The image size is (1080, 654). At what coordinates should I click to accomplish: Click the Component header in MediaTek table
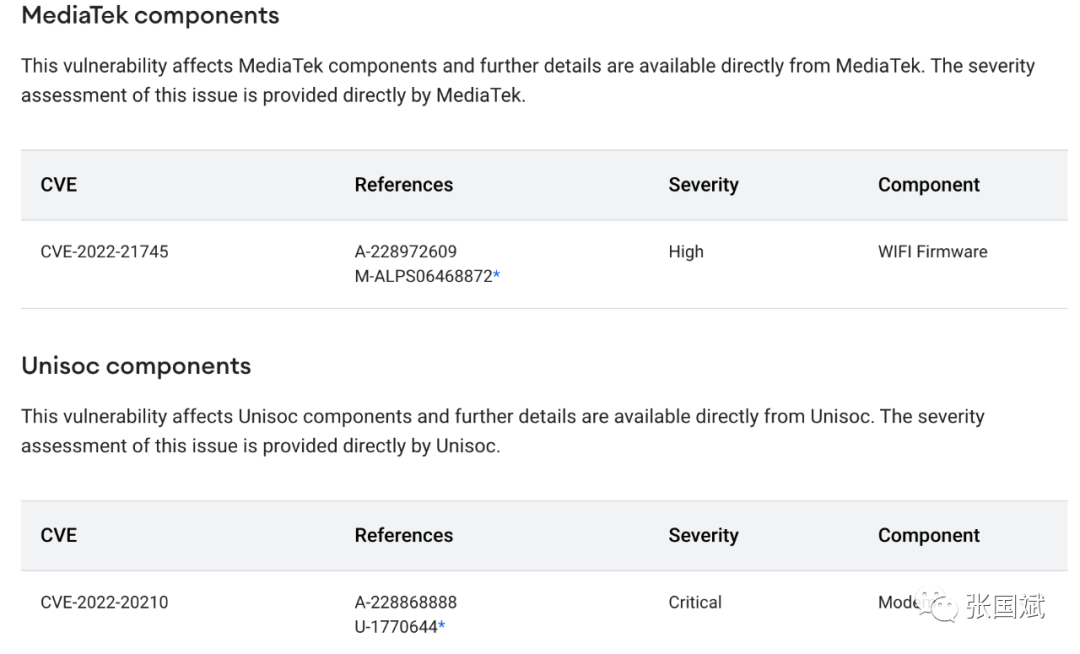928,185
